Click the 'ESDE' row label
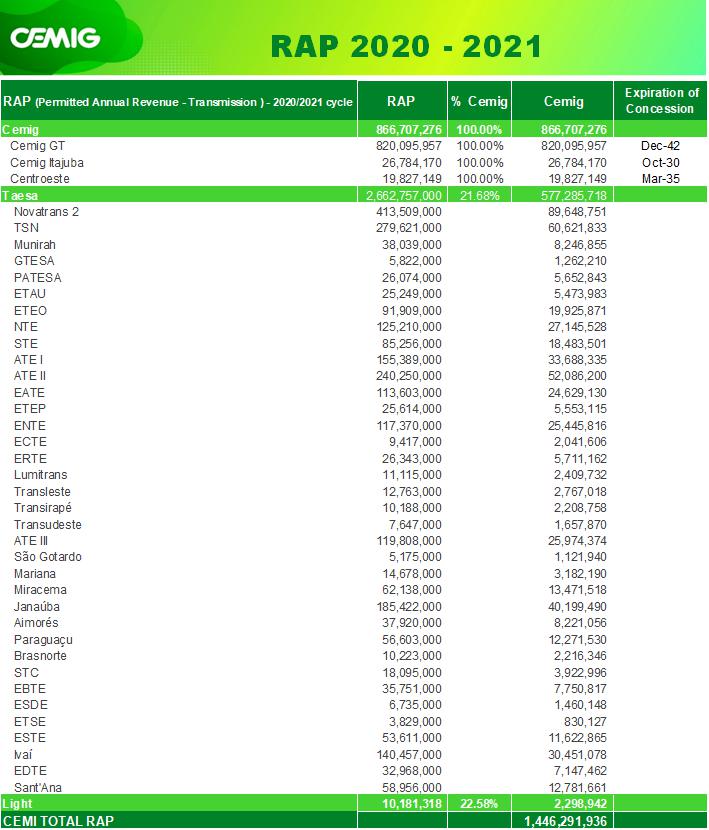Viewport: 709px width, 830px height. pos(31,705)
